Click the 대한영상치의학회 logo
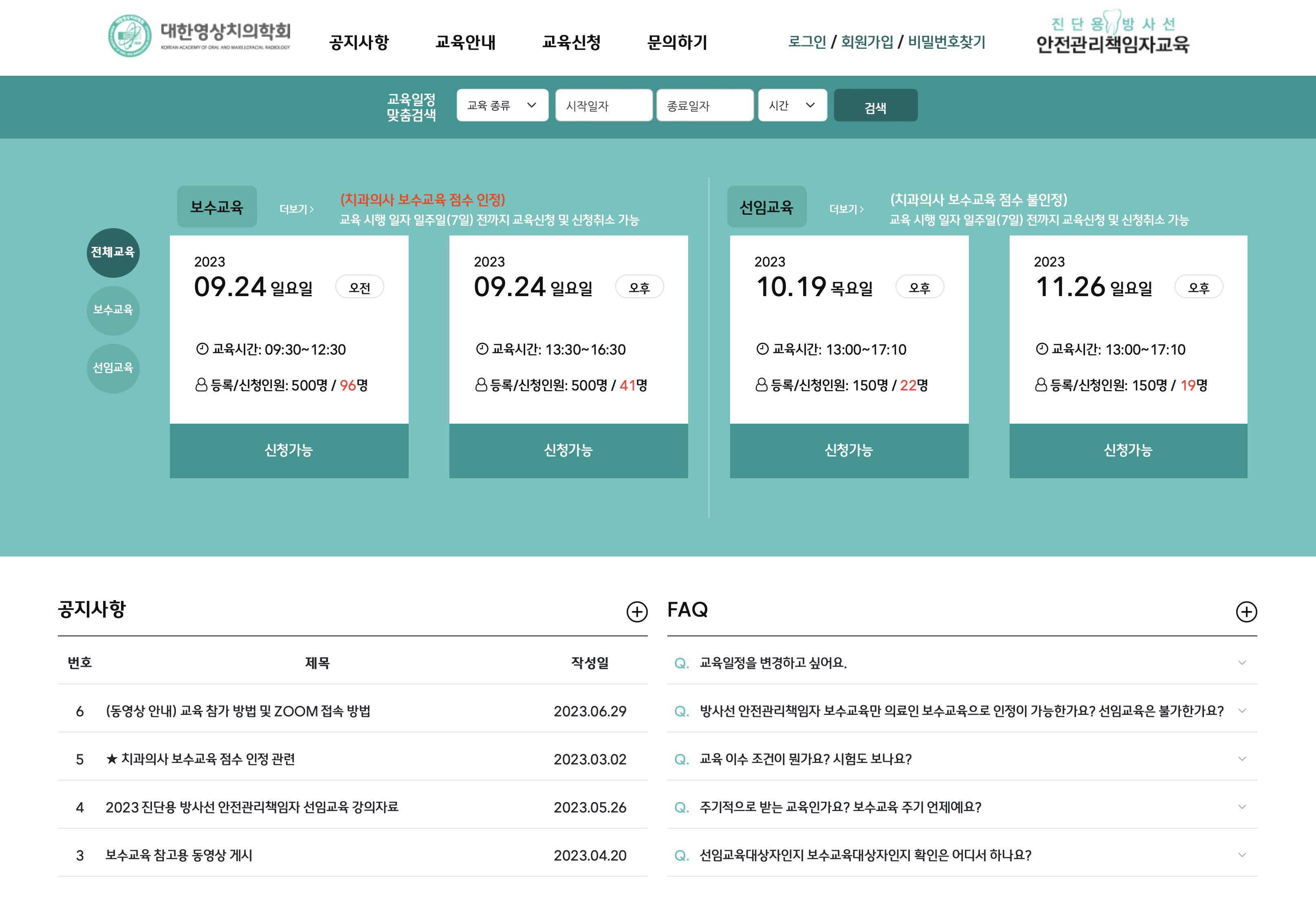This screenshot has width=1316, height=906. [199, 35]
